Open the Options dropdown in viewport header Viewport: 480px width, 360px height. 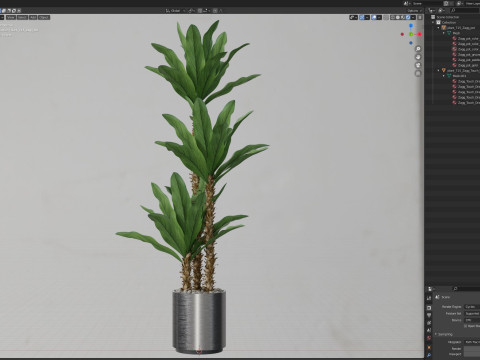(x=414, y=11)
